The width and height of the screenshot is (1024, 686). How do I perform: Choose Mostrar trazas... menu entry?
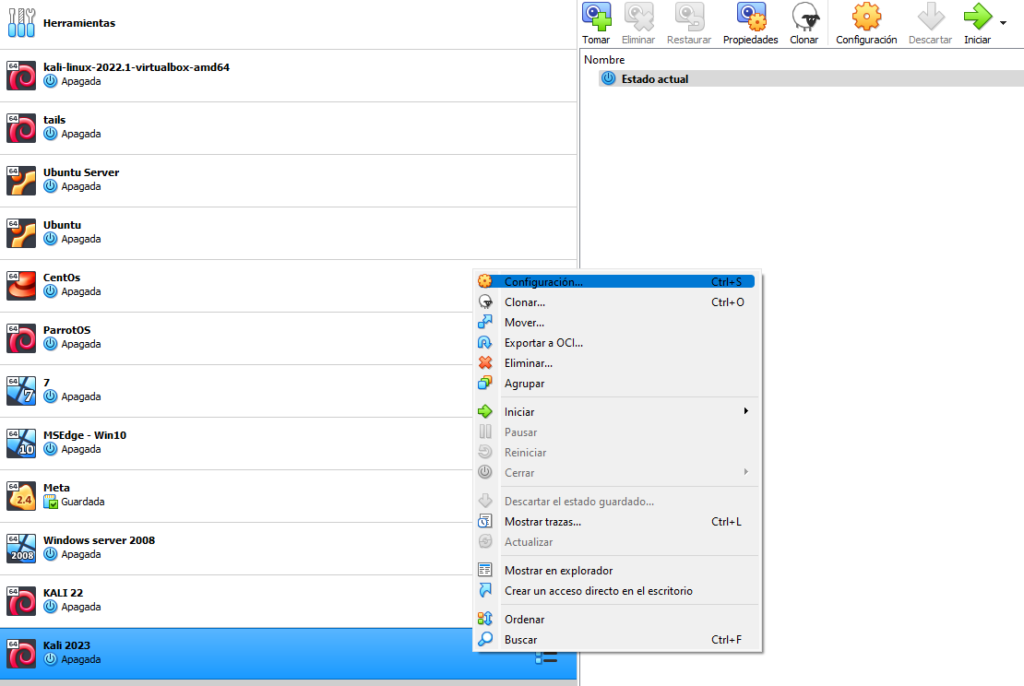(615, 521)
